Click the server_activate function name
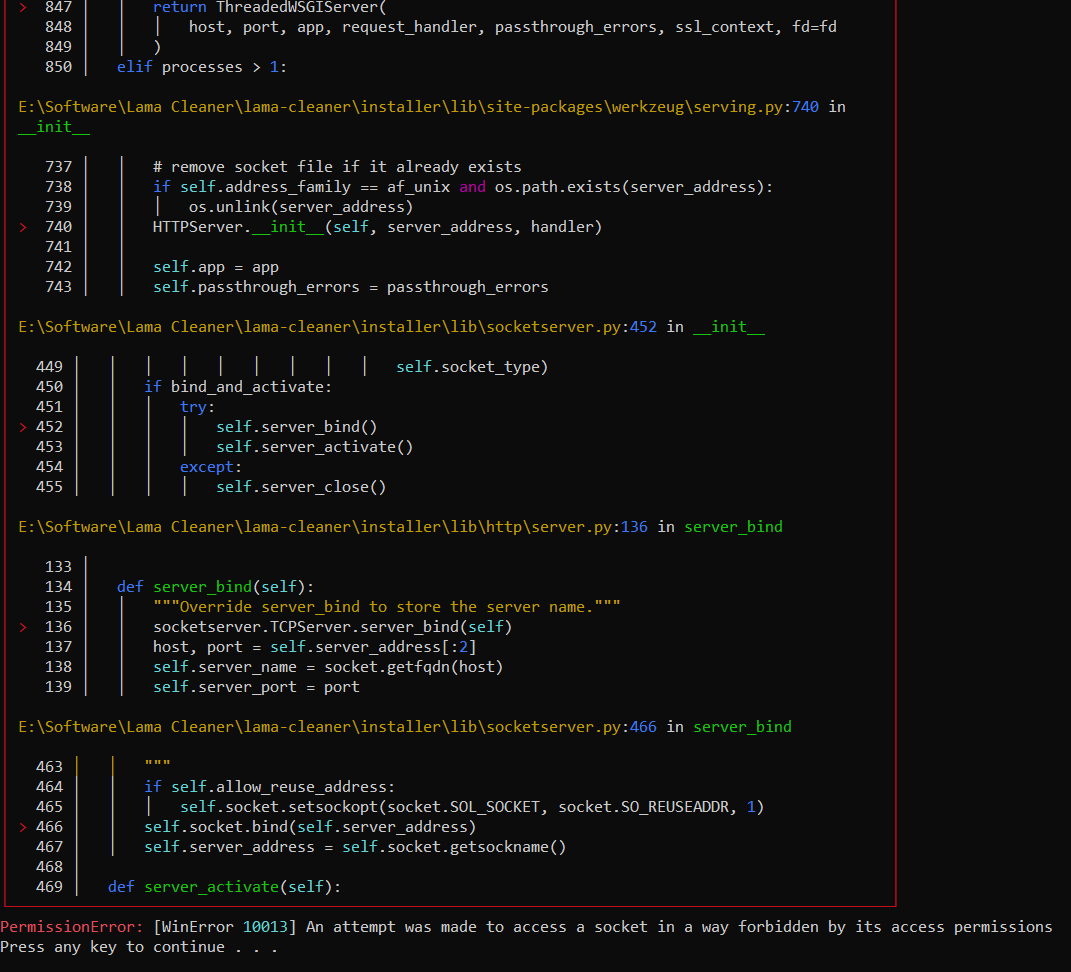Image resolution: width=1071 pixels, height=972 pixels. pyautogui.click(x=211, y=886)
